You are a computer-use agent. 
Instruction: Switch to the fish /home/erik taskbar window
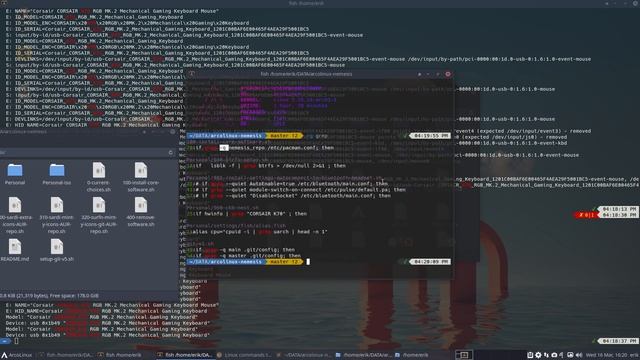pos(120,355)
